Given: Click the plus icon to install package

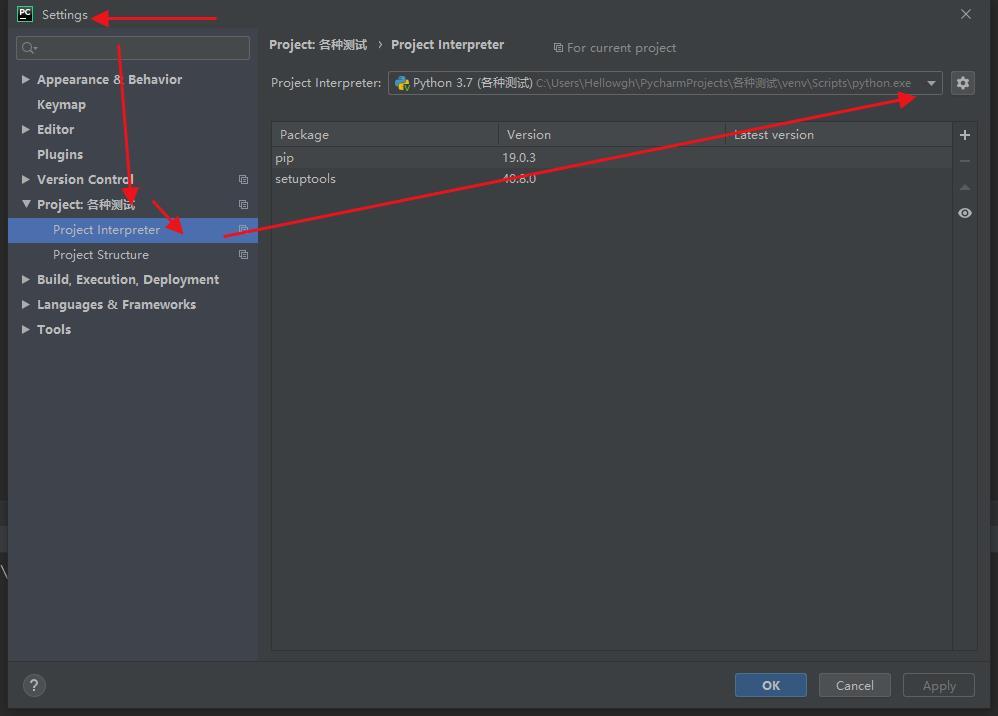Looking at the screenshot, I should [x=965, y=135].
